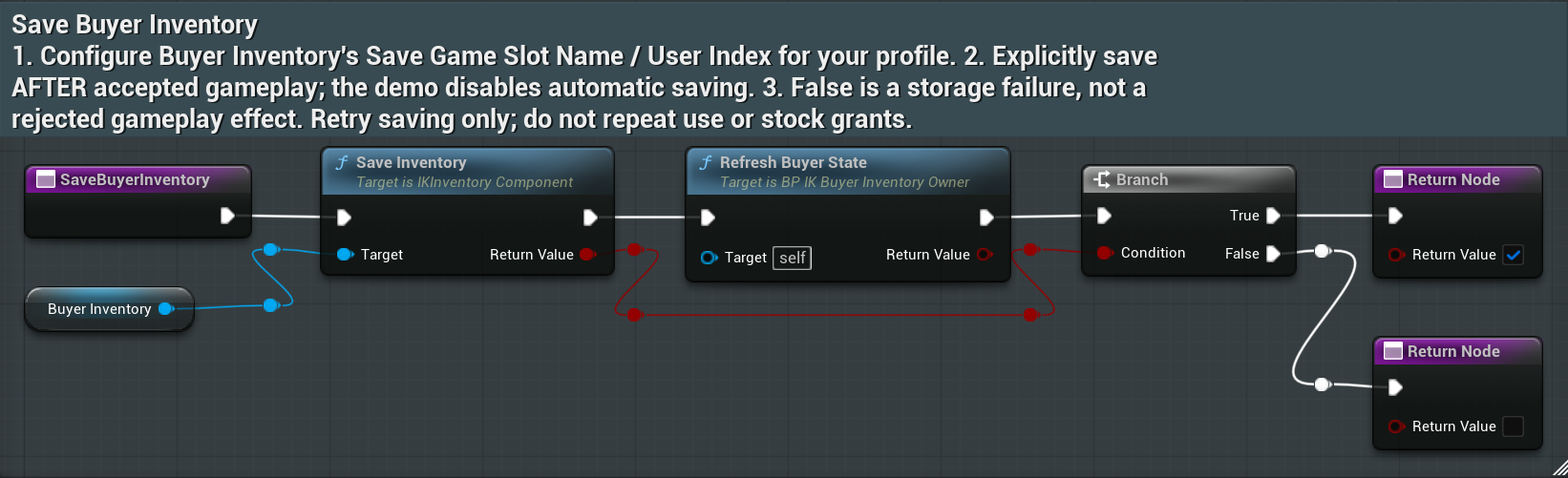Click the SaveBuyerInventory execution output pin

pos(227,216)
